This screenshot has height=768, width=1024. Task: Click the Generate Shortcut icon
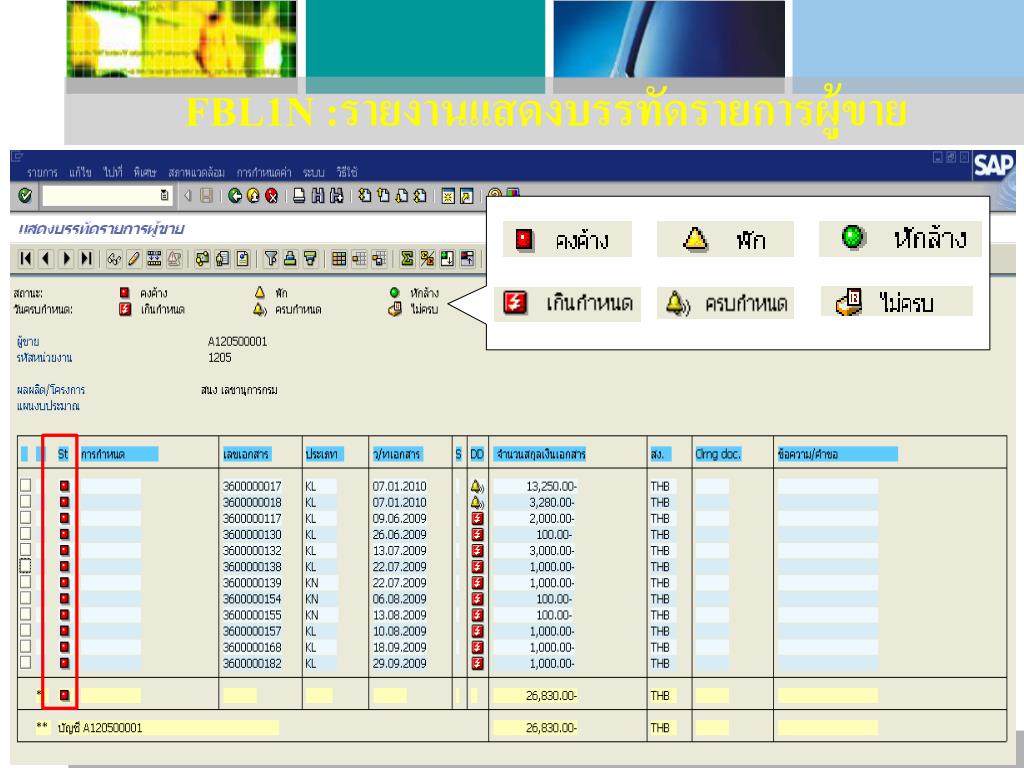point(466,196)
